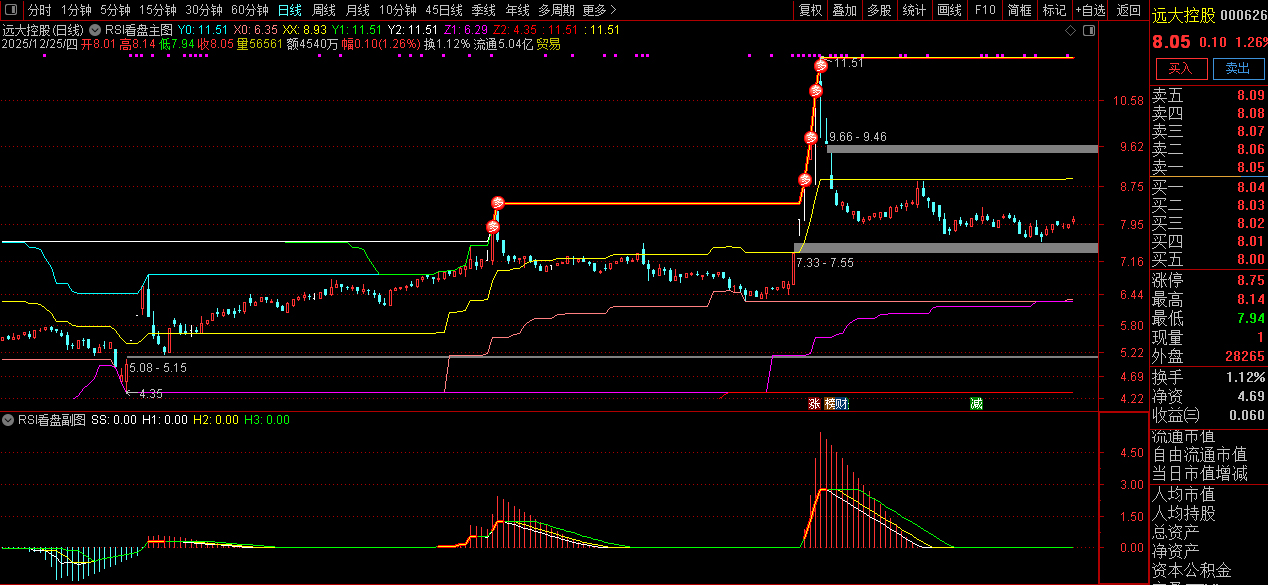Expand the main indicator dropdown arrow

[93, 30]
